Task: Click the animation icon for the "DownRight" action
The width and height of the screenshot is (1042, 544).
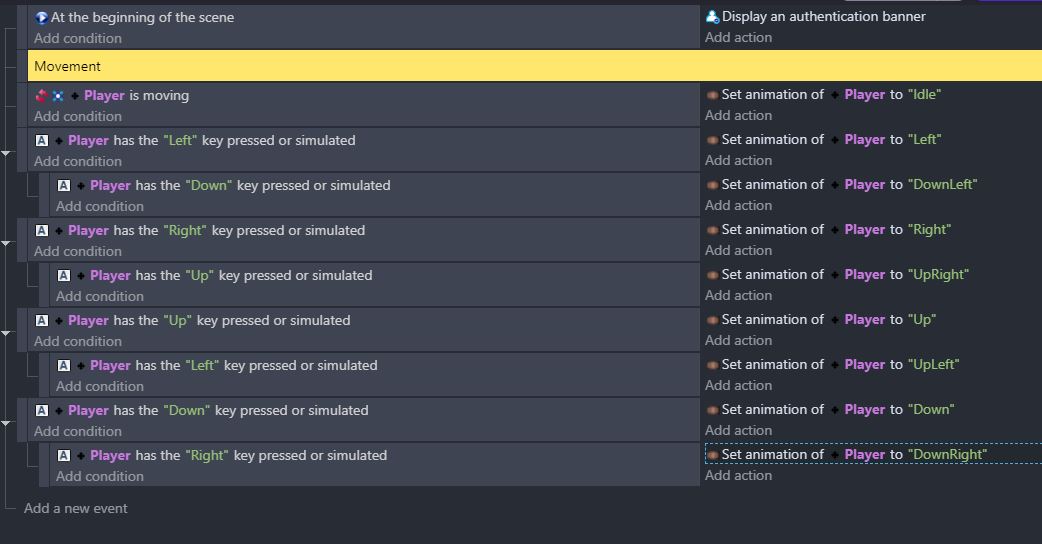Action: (712, 455)
